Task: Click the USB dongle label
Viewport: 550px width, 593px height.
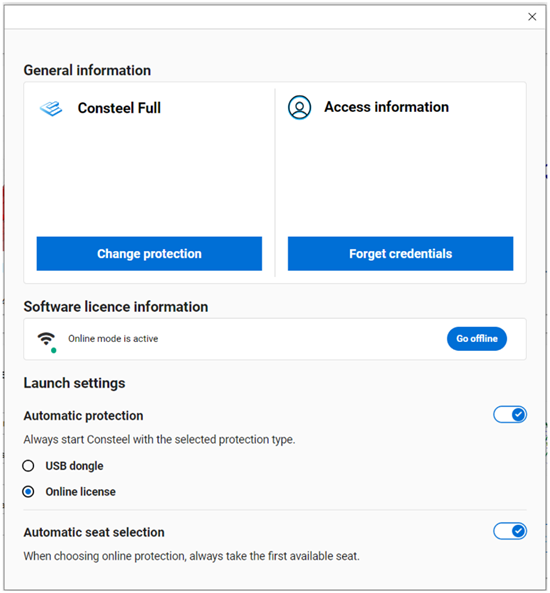Action: (x=74, y=466)
